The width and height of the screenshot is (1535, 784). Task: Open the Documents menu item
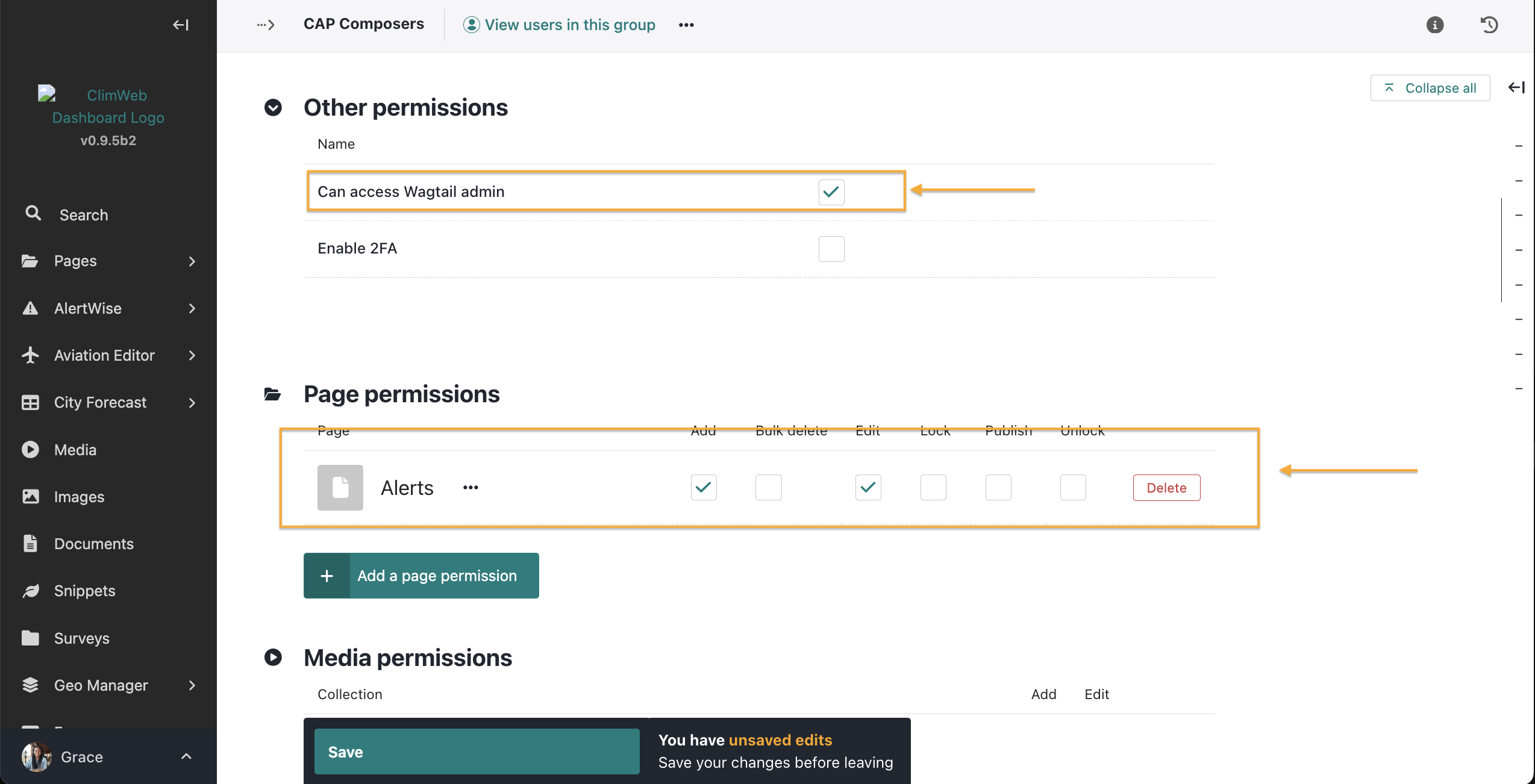(x=108, y=544)
